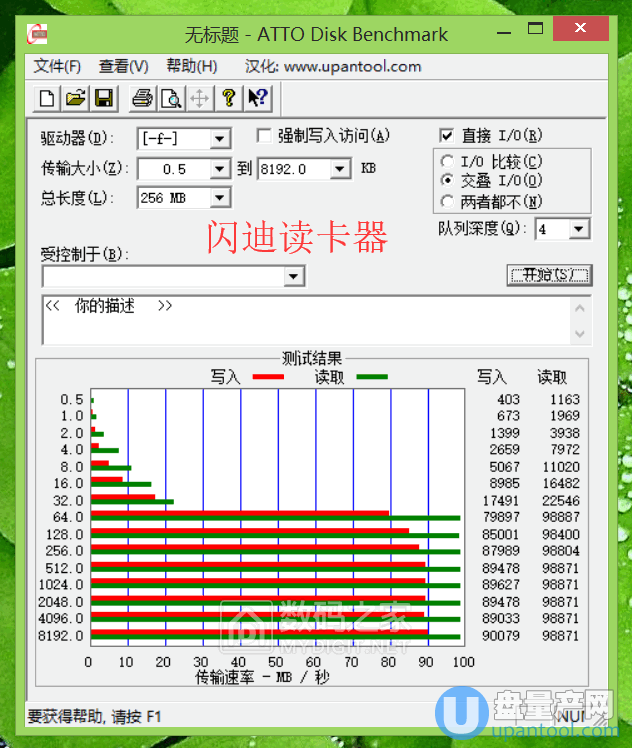Open the 总长度 256 MB dropdown
The height and width of the screenshot is (748, 632).
coord(220,198)
